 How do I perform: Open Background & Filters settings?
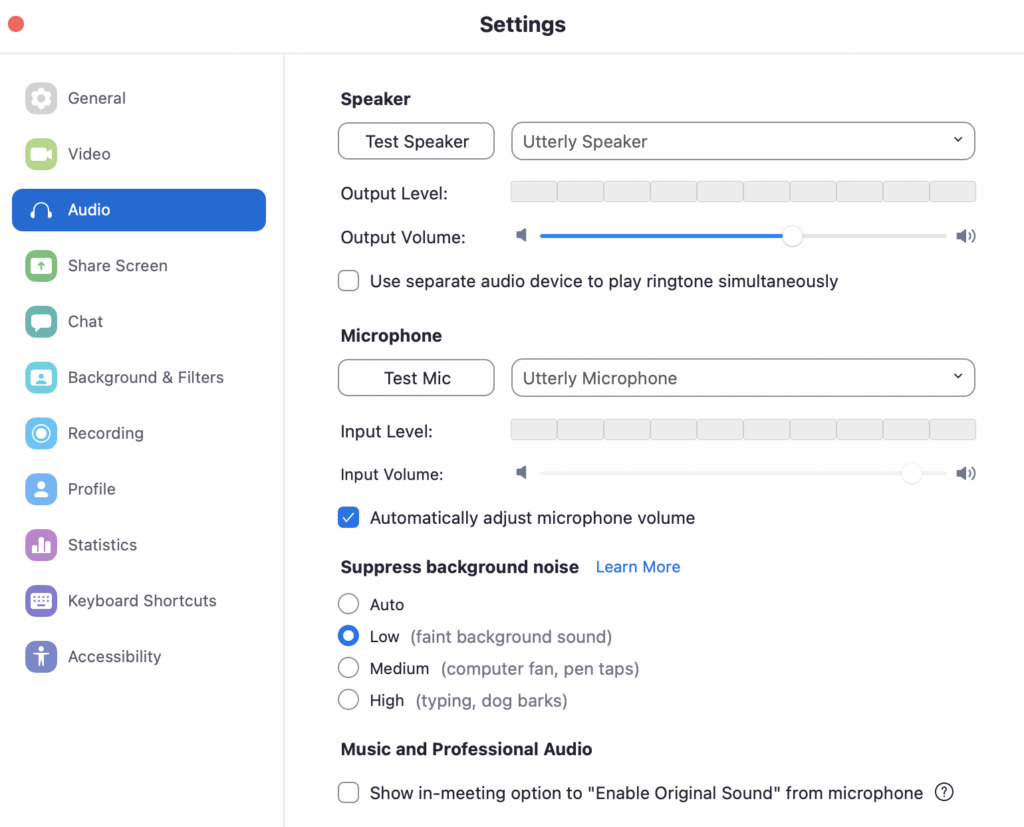click(138, 378)
